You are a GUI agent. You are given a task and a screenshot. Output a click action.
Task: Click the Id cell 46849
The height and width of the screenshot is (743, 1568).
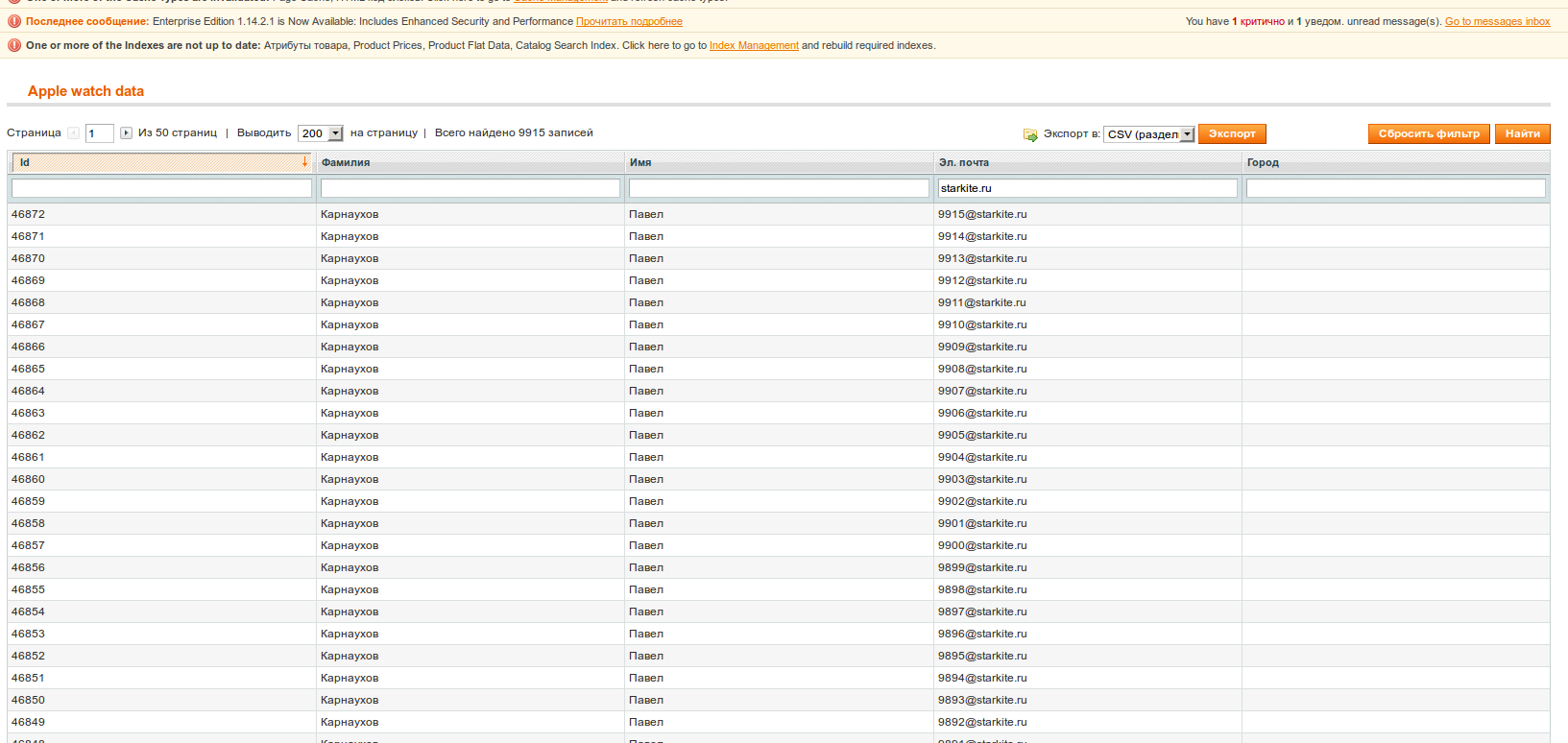point(28,722)
